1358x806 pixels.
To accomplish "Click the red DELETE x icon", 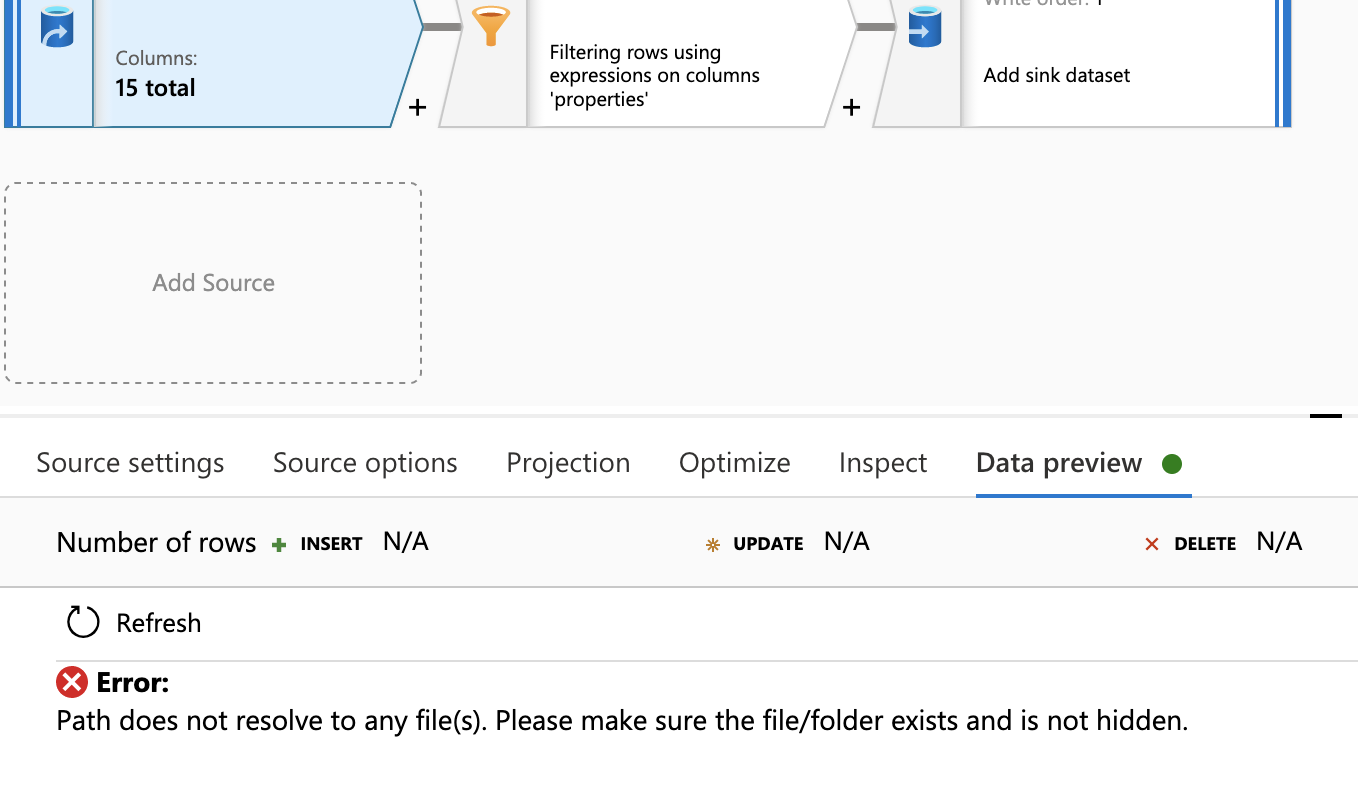I will tap(1152, 544).
